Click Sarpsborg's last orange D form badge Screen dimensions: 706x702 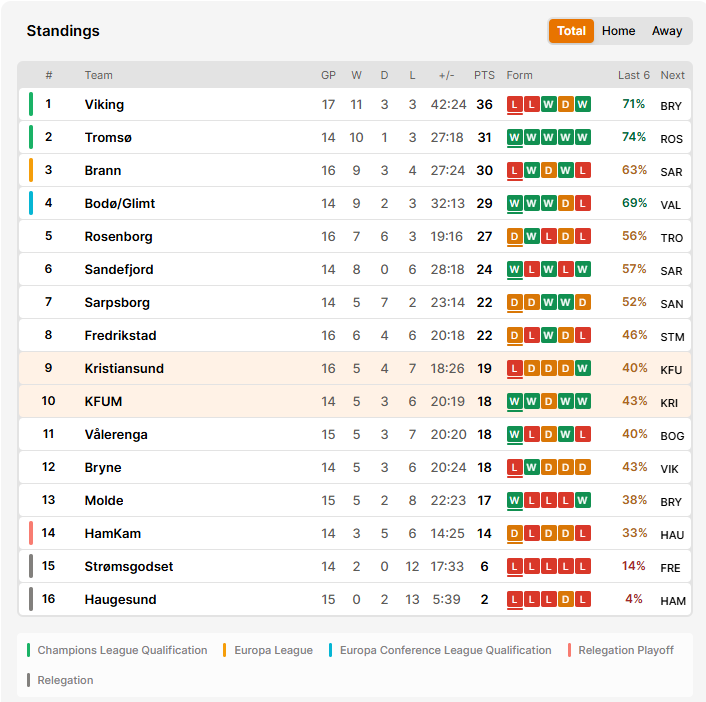(x=582, y=302)
